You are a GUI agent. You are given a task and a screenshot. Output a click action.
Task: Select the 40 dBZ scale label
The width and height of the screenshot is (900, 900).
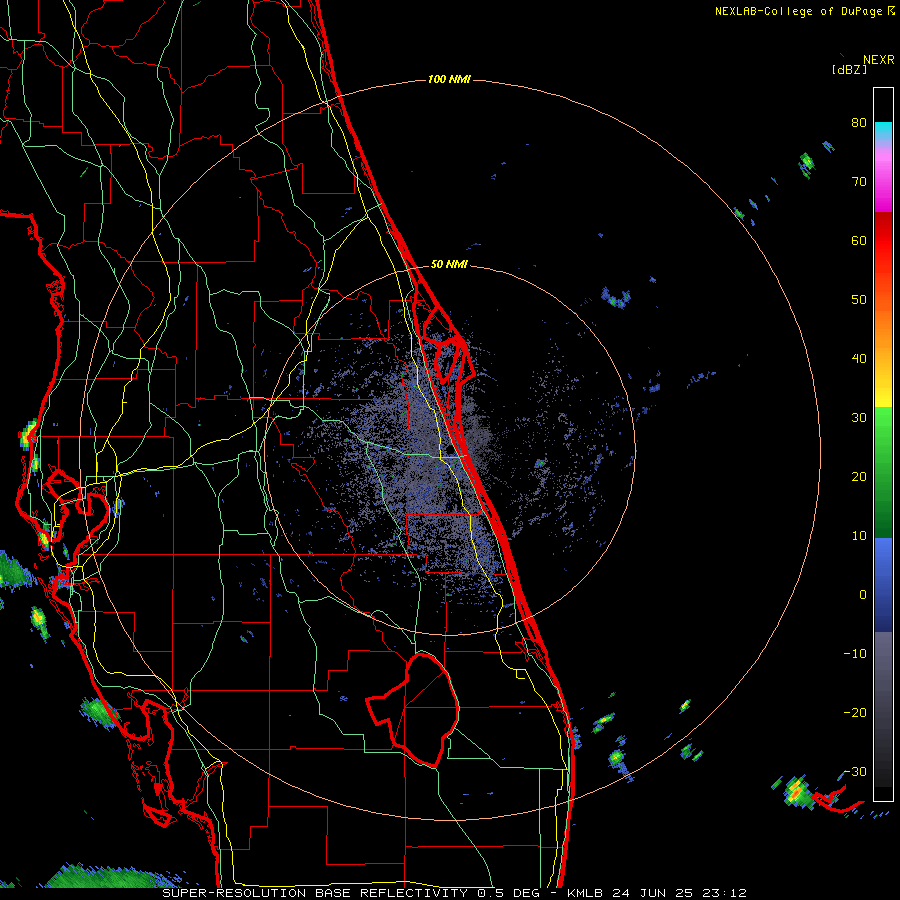tap(859, 359)
